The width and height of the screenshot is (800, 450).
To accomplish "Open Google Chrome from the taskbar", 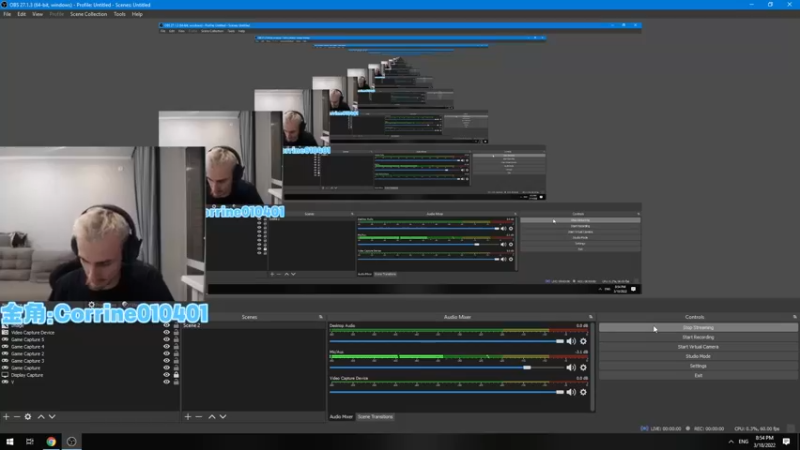I will point(51,441).
